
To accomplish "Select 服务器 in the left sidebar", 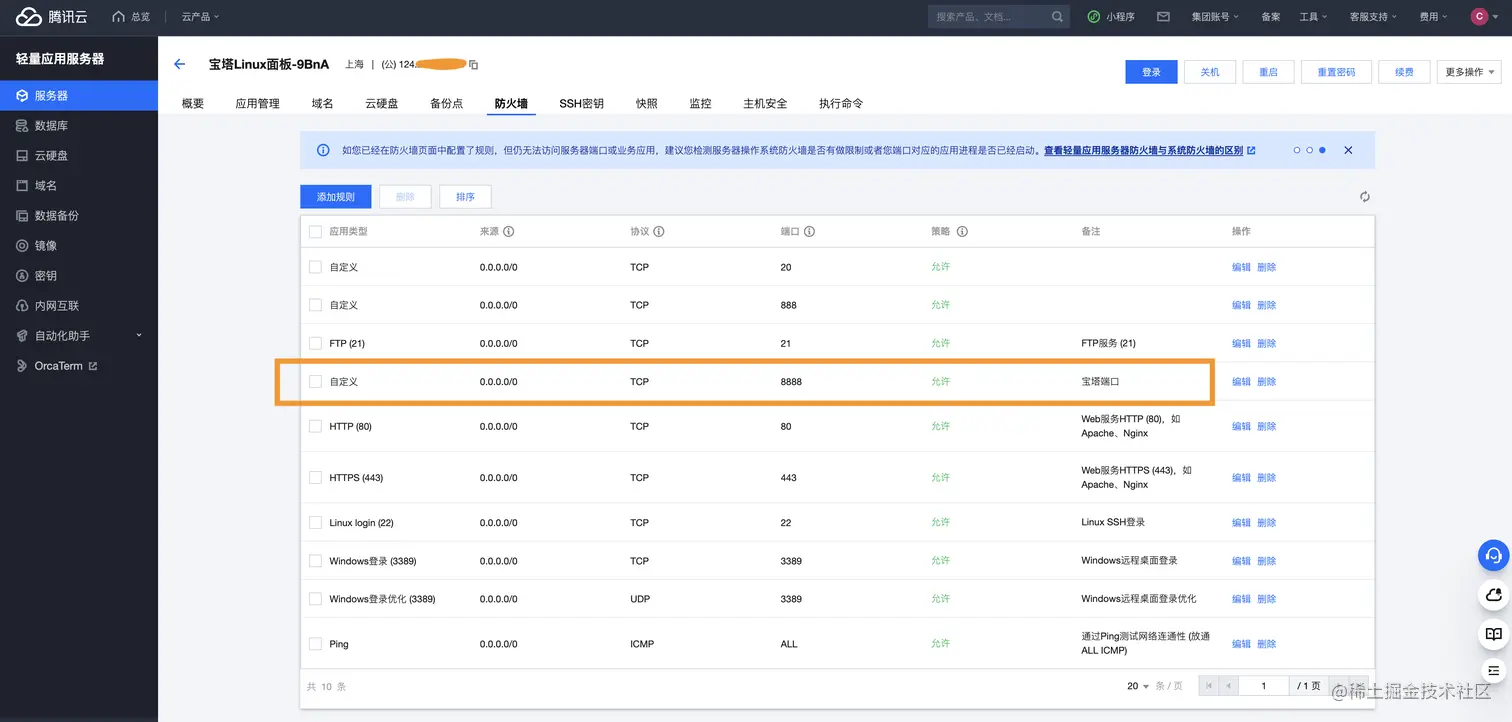I will pyautogui.click(x=79, y=96).
